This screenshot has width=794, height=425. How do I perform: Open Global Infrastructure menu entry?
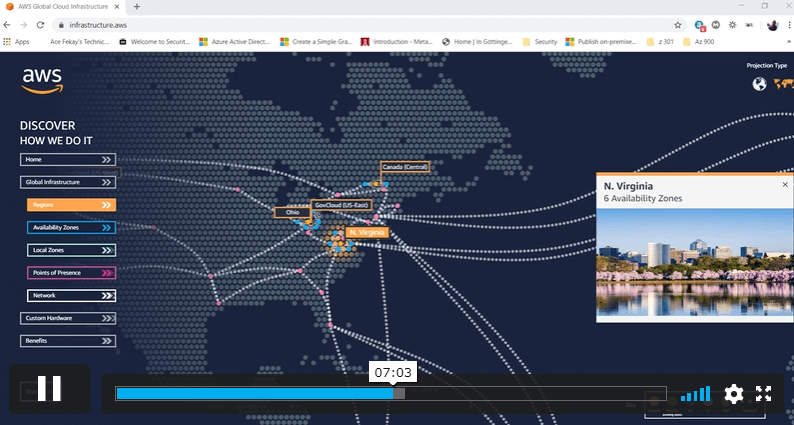[68, 182]
